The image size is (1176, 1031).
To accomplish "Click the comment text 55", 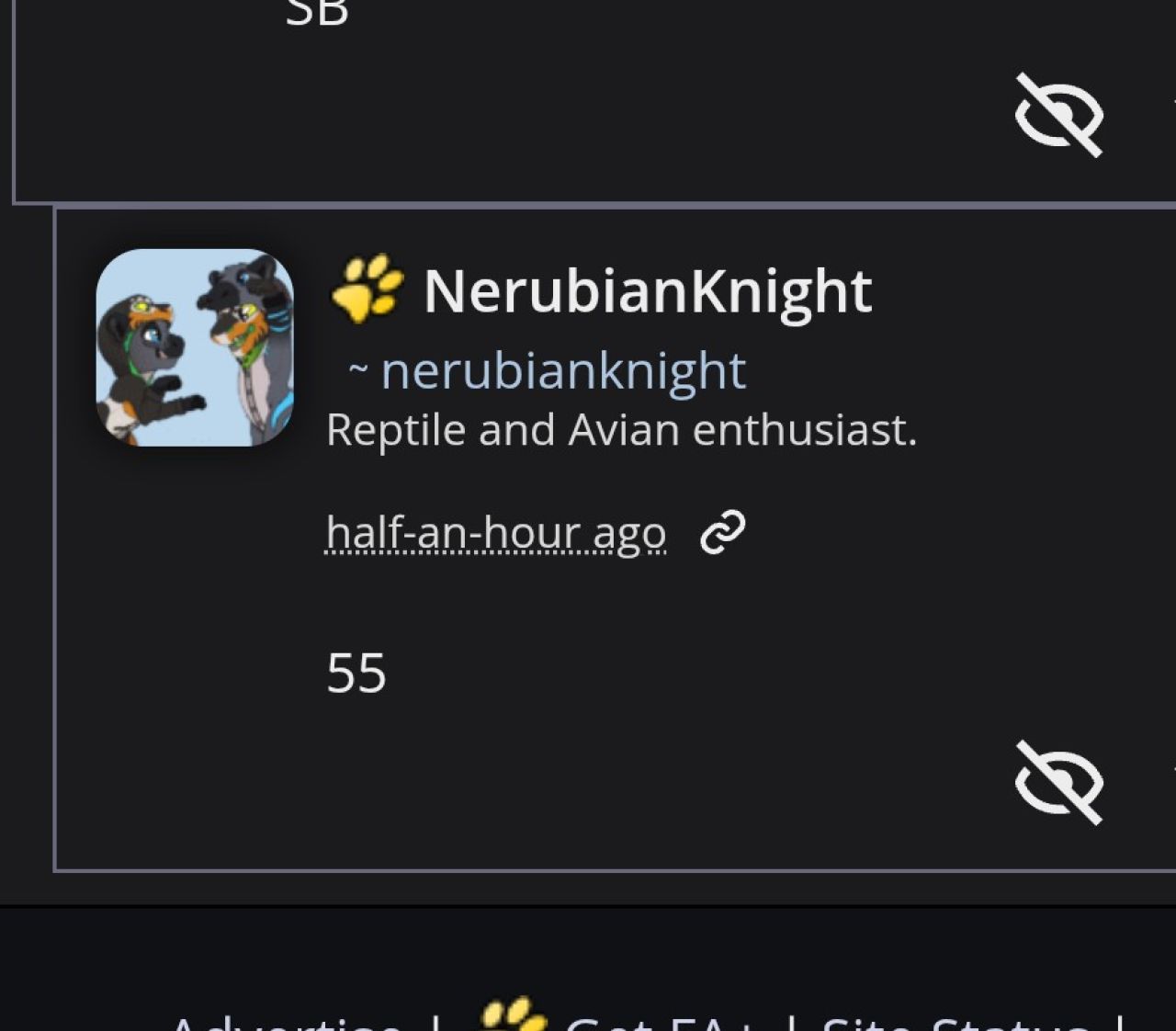I will 356,674.
